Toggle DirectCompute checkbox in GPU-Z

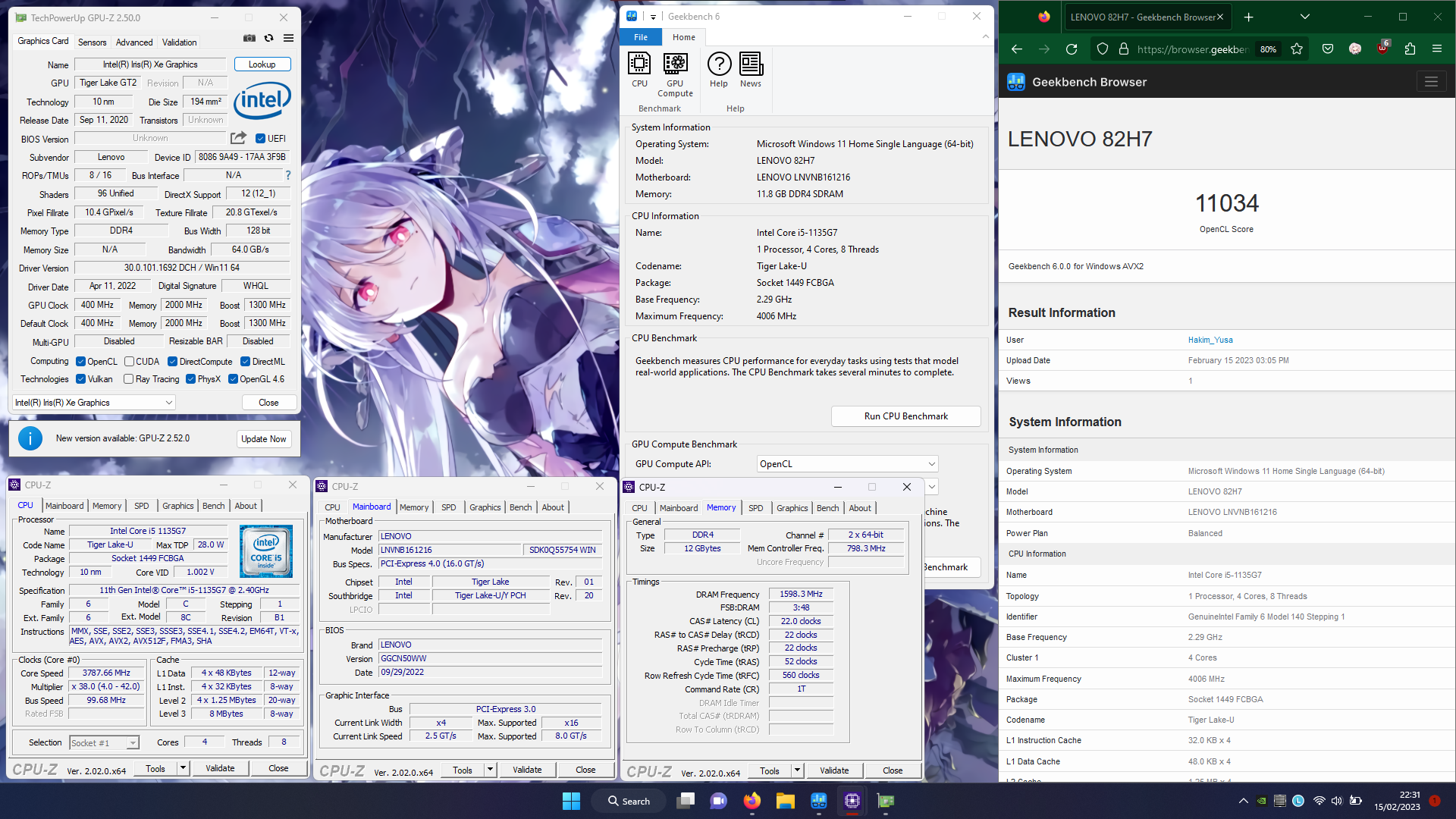click(173, 362)
